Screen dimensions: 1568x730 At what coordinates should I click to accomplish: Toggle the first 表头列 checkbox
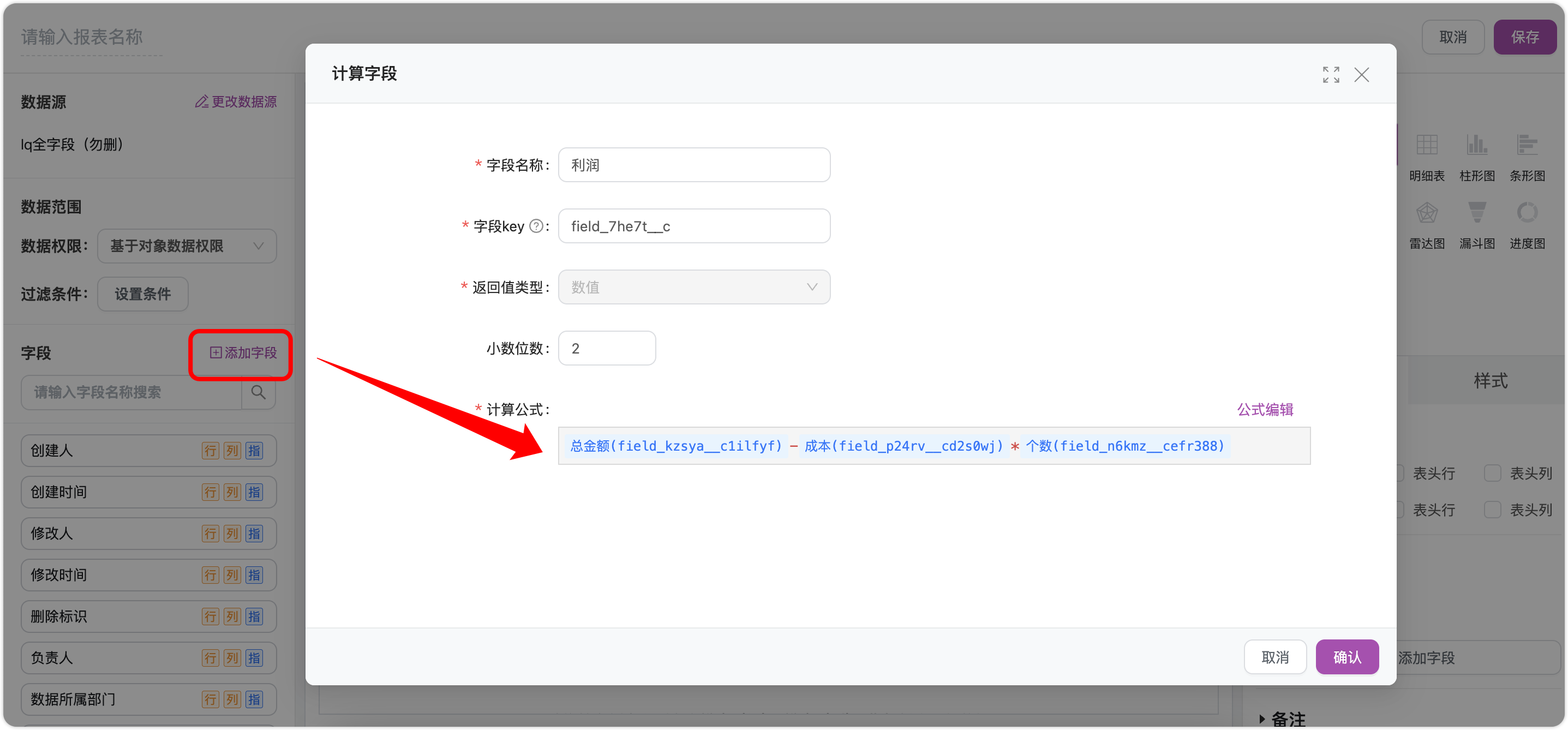(1492, 473)
